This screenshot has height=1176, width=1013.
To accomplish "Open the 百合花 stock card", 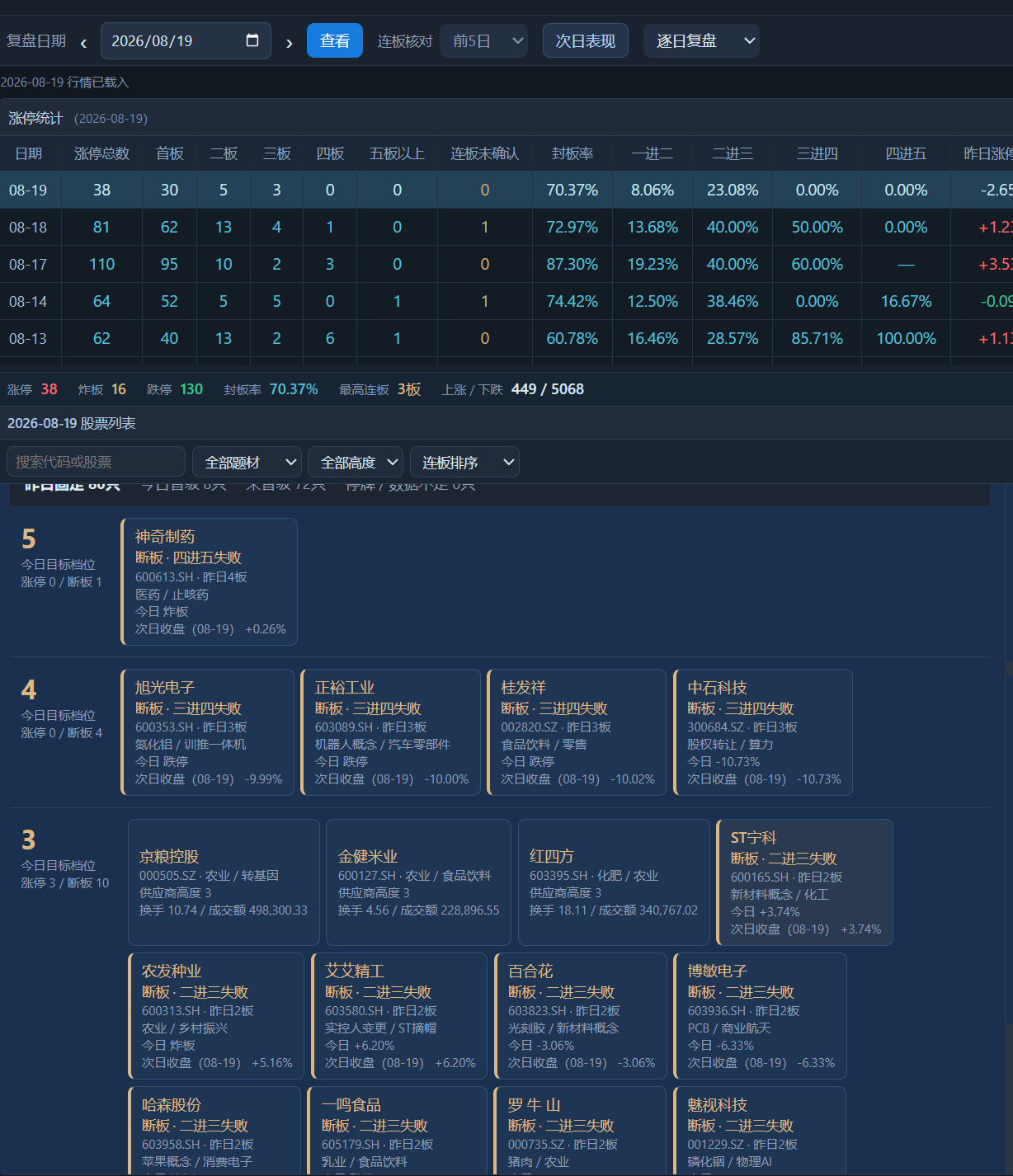I will (x=581, y=1016).
